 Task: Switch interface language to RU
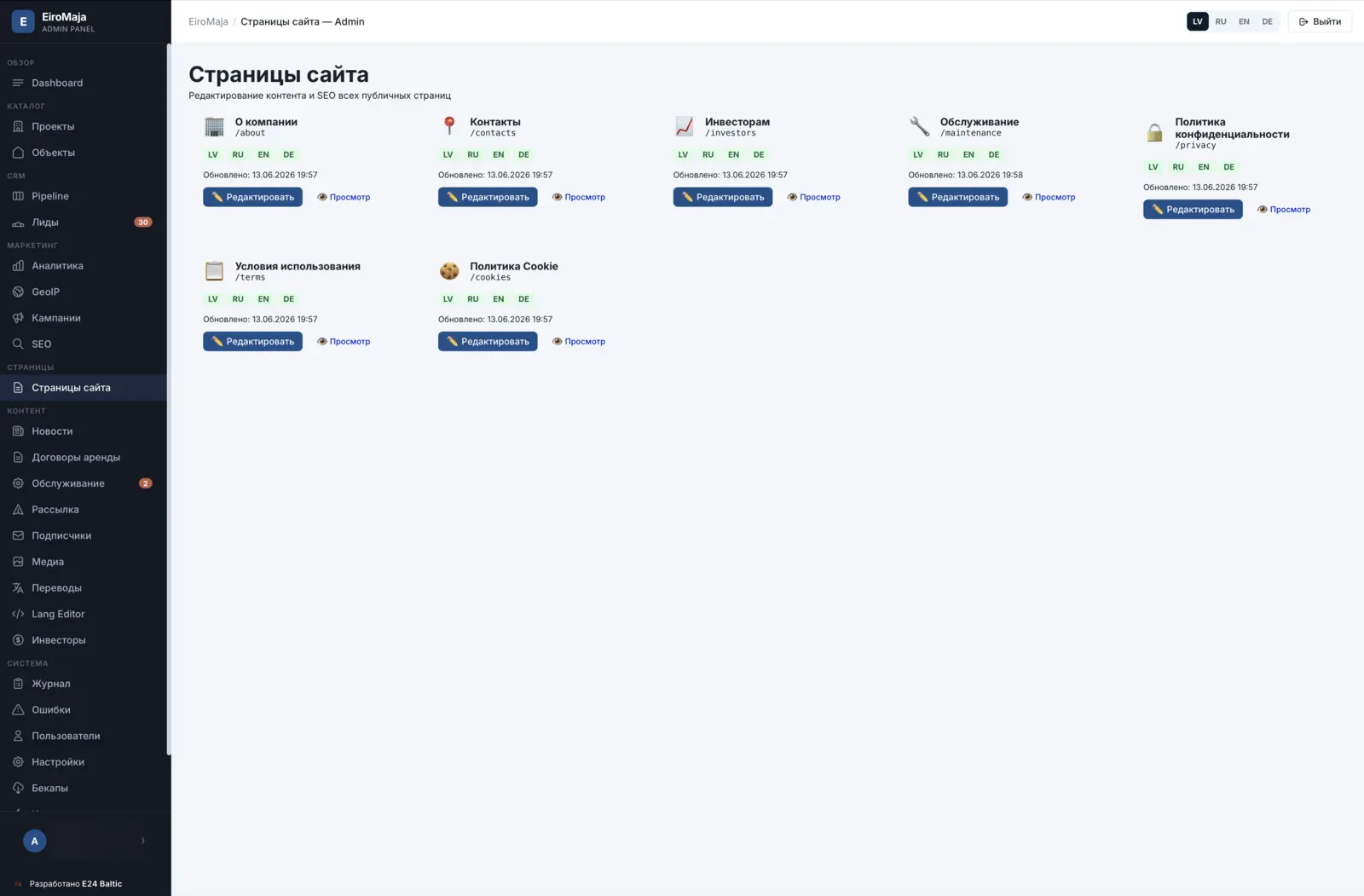(1221, 21)
